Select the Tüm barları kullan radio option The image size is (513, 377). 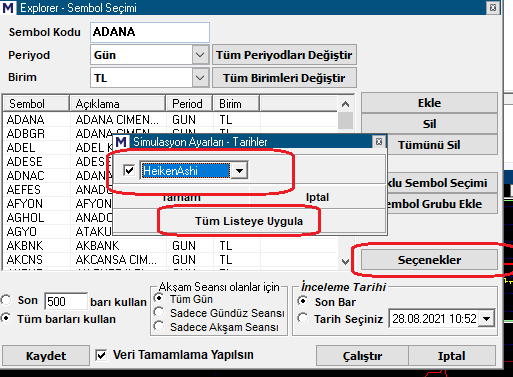coord(6,318)
